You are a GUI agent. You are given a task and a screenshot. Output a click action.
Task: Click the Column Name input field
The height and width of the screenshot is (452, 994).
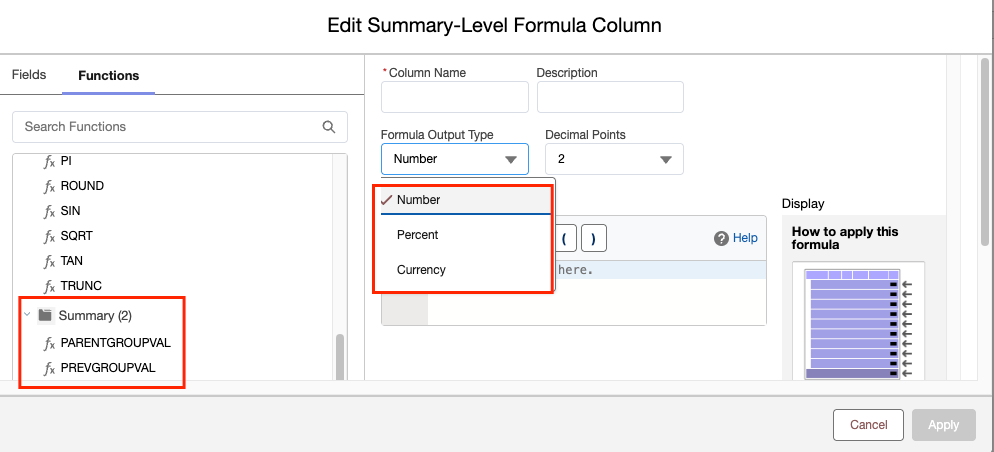pos(455,97)
